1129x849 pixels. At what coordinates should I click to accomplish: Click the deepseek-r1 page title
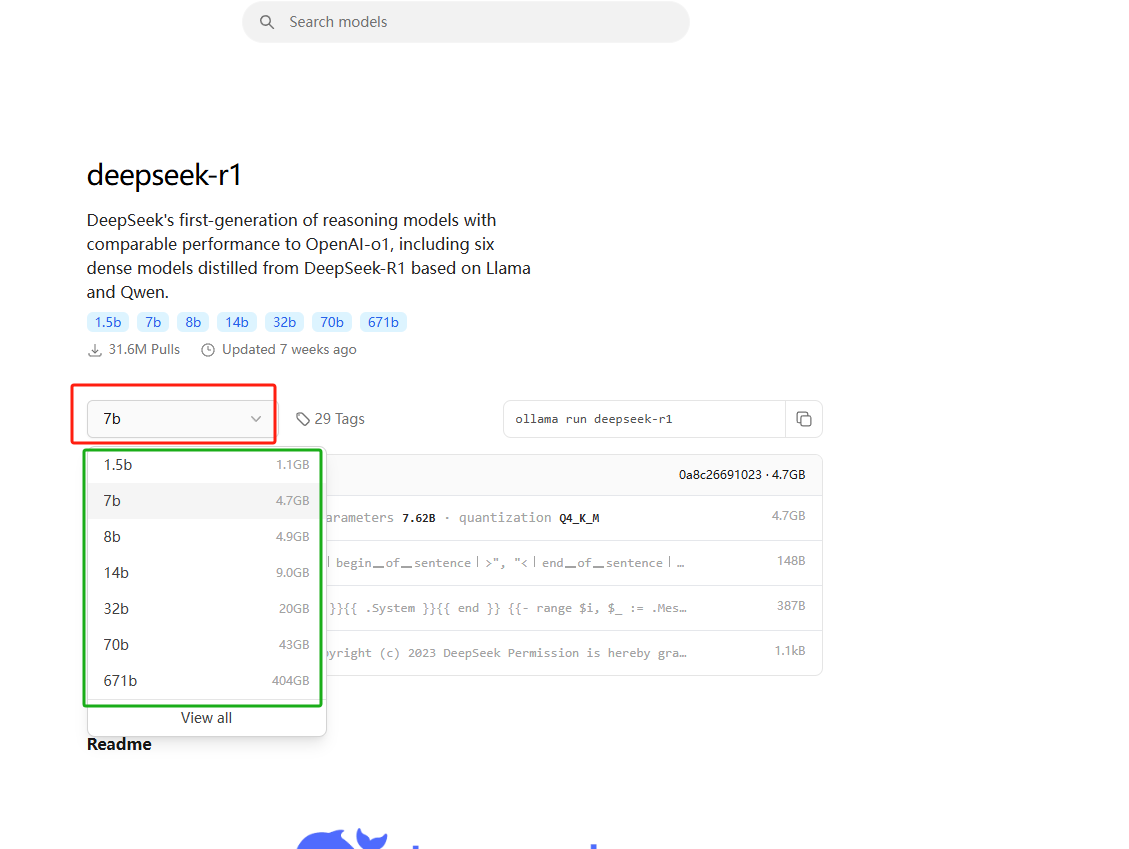tap(164, 175)
